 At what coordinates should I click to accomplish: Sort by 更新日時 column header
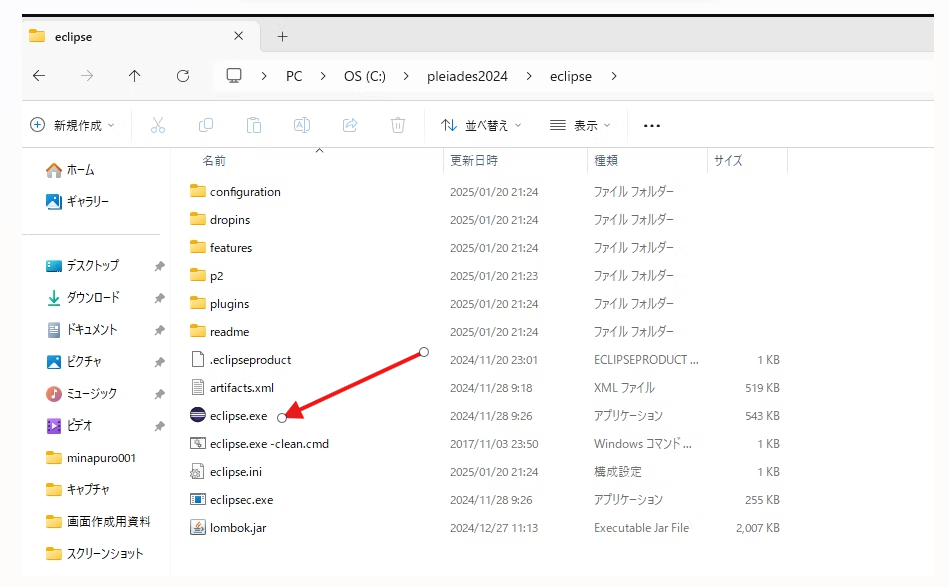point(474,160)
